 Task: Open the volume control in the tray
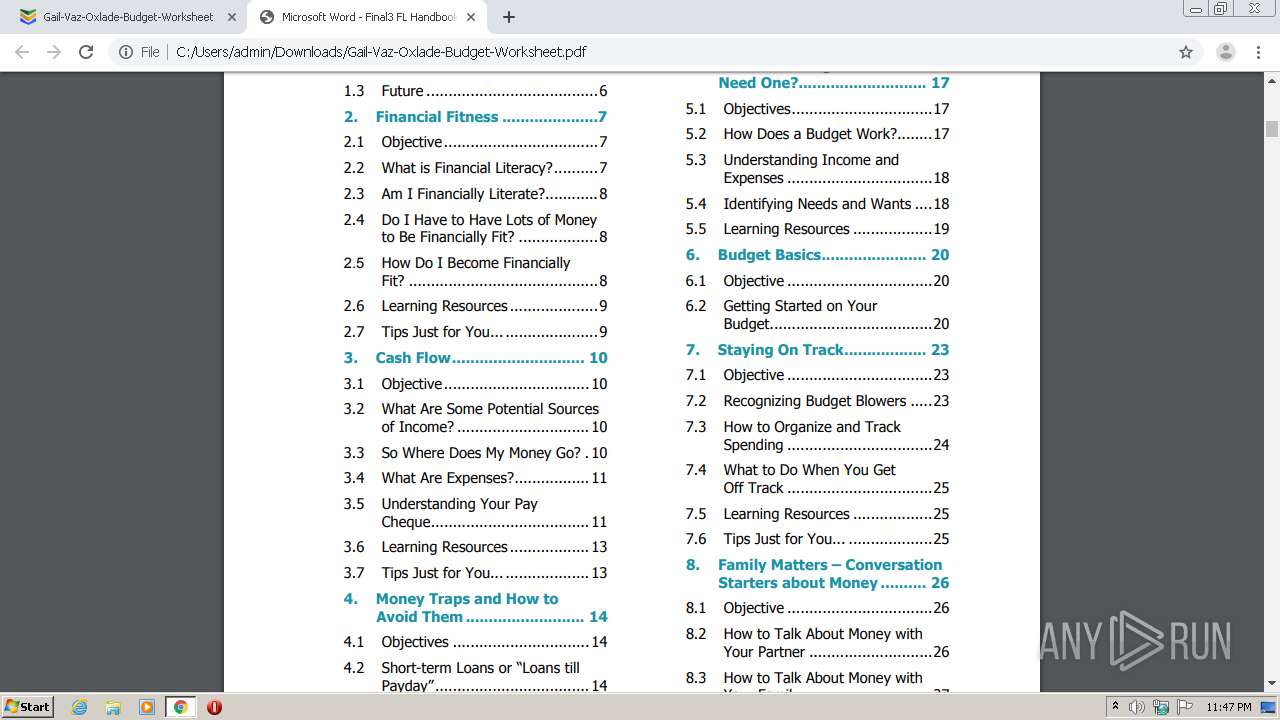1137,707
